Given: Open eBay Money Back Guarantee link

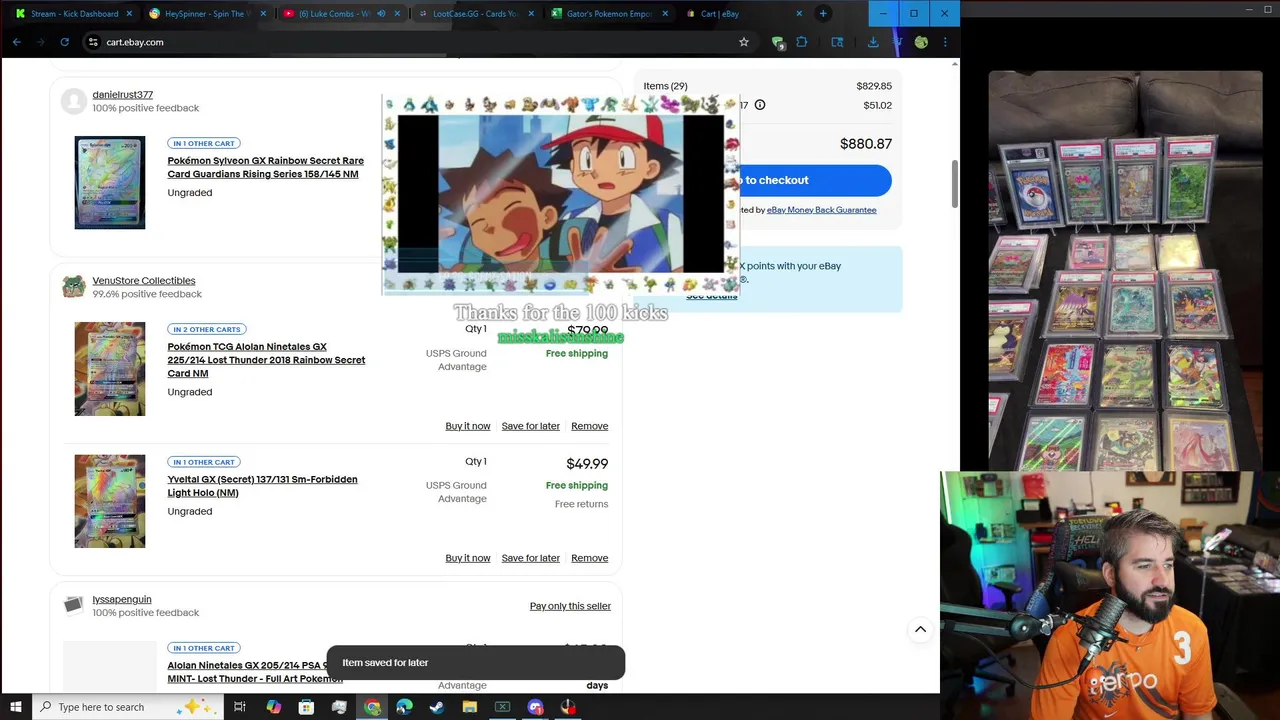Looking at the screenshot, I should [821, 210].
